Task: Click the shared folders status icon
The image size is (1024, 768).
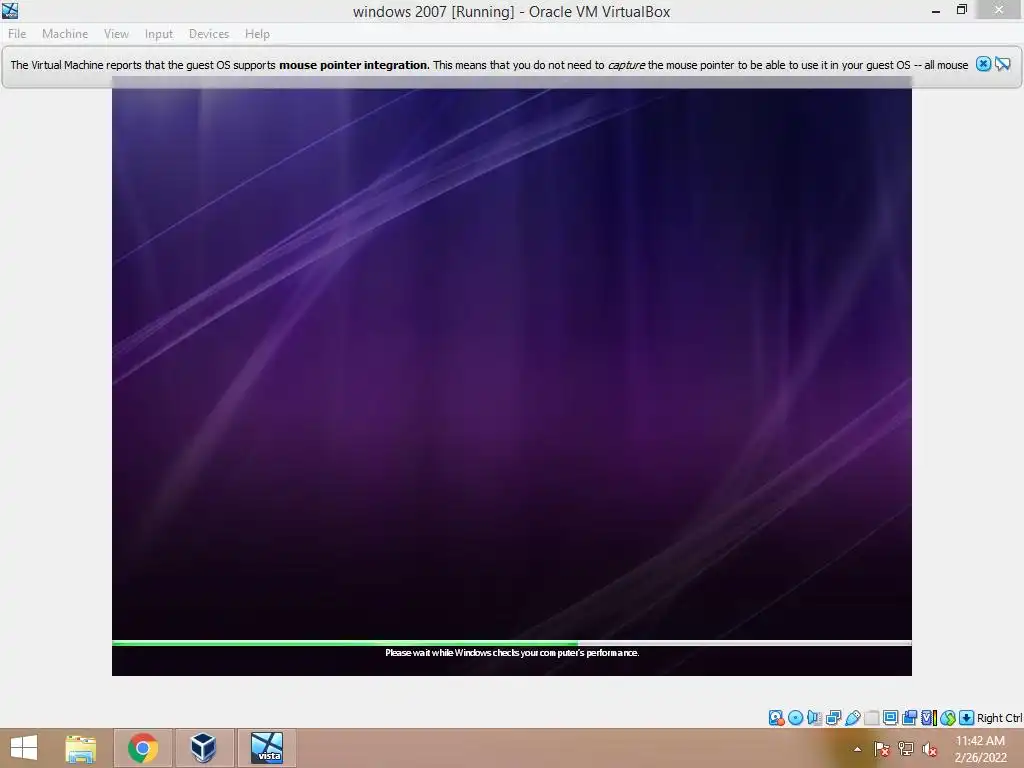Action: [x=871, y=718]
